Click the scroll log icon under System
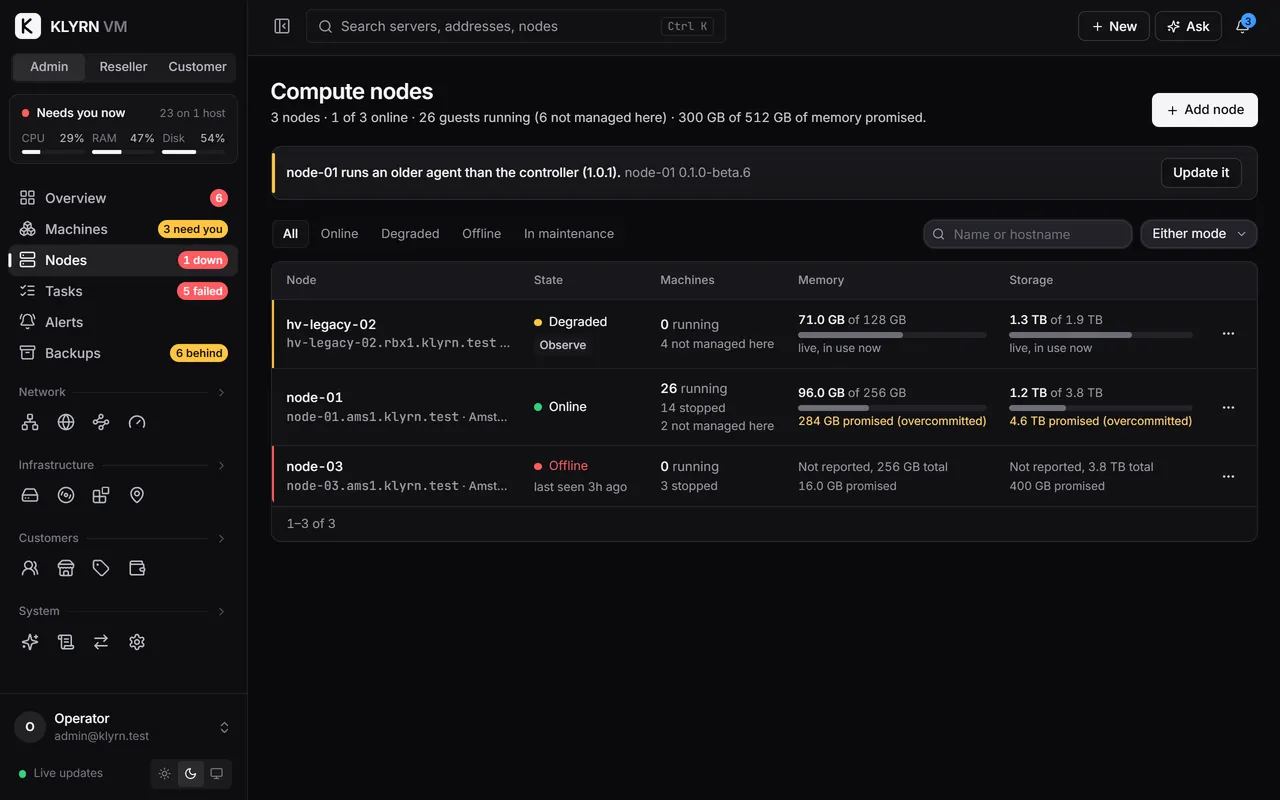The width and height of the screenshot is (1280, 800). pyautogui.click(x=66, y=642)
